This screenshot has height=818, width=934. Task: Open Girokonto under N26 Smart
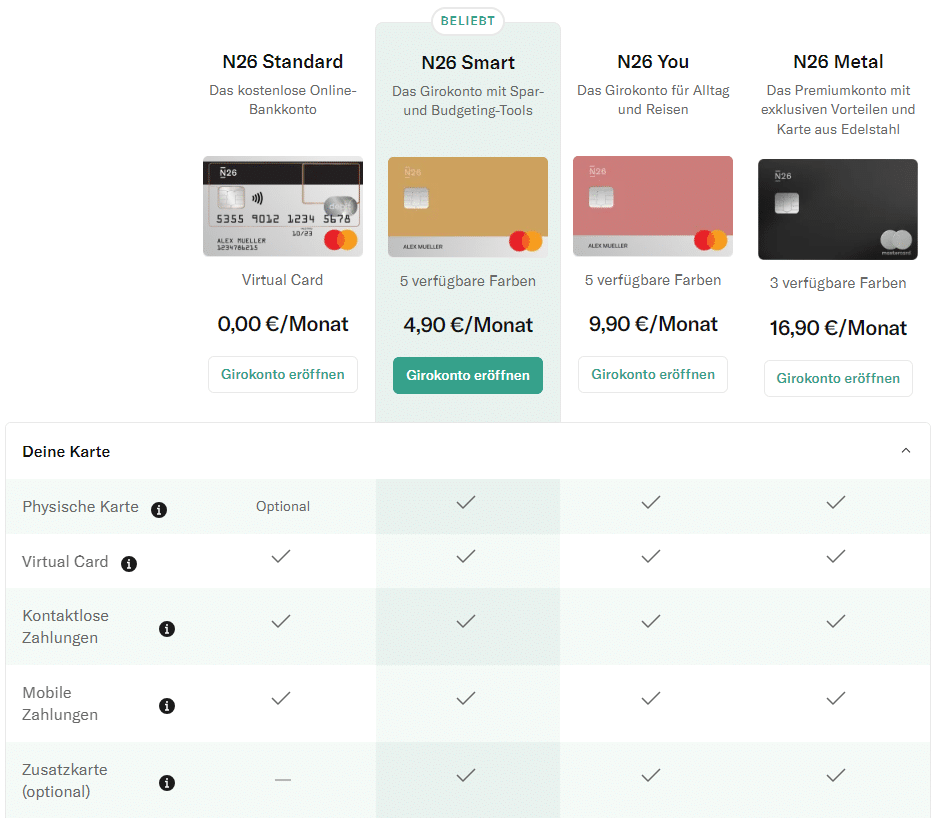[x=468, y=375]
